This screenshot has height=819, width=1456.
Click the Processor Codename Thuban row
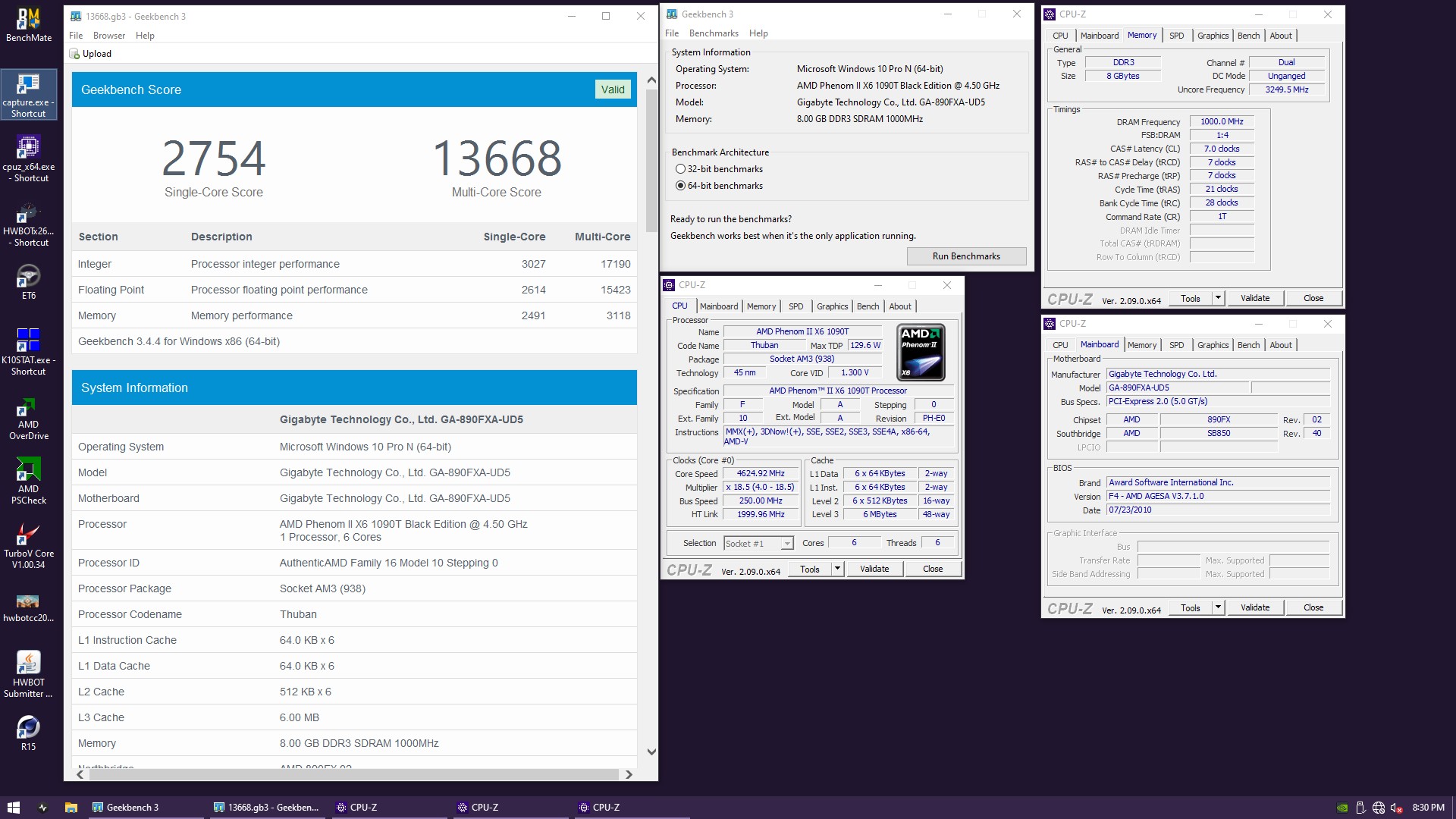coord(354,614)
